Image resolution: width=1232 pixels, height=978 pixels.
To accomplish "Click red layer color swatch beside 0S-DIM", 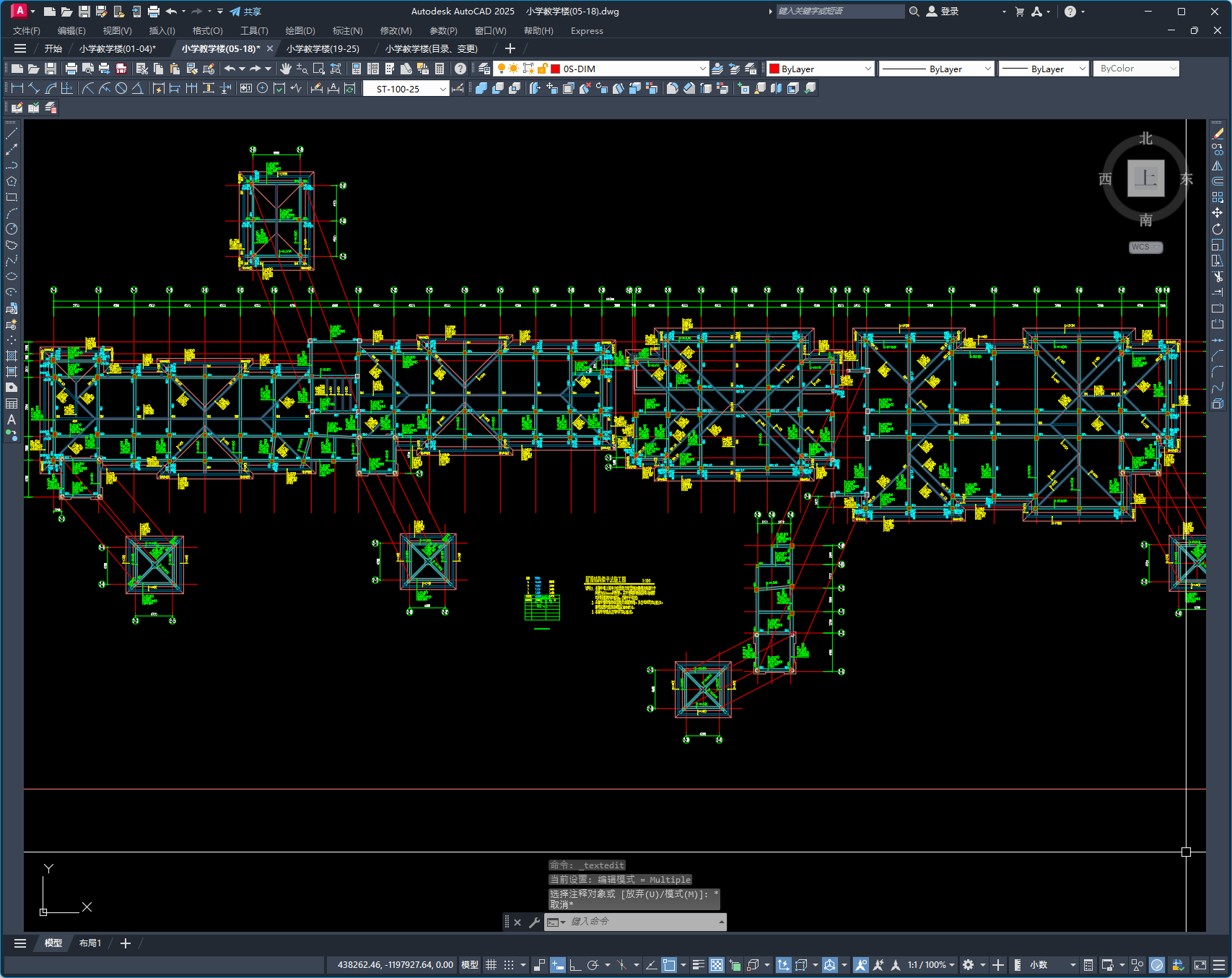I will 556,69.
